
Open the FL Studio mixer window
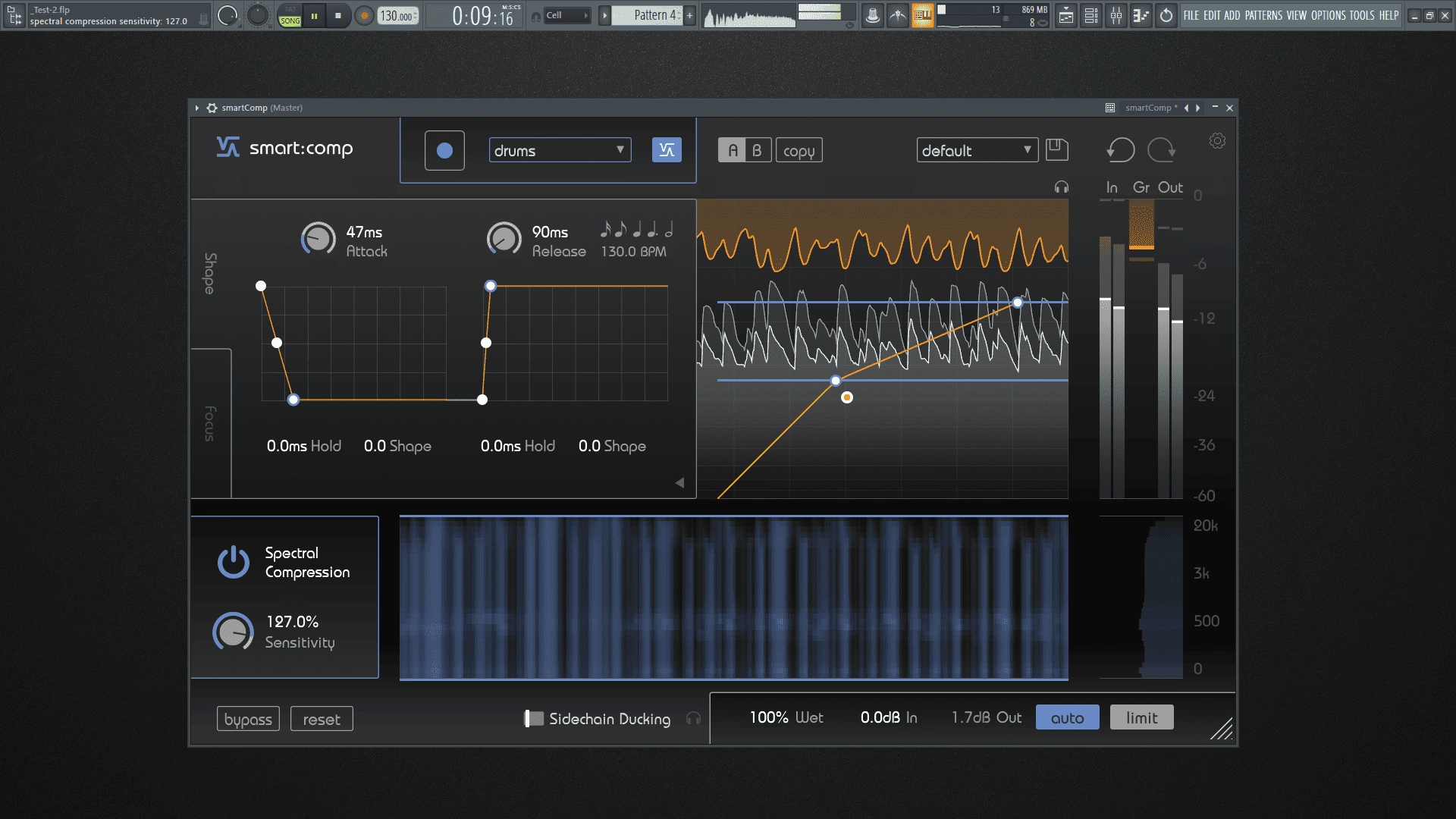click(1116, 15)
